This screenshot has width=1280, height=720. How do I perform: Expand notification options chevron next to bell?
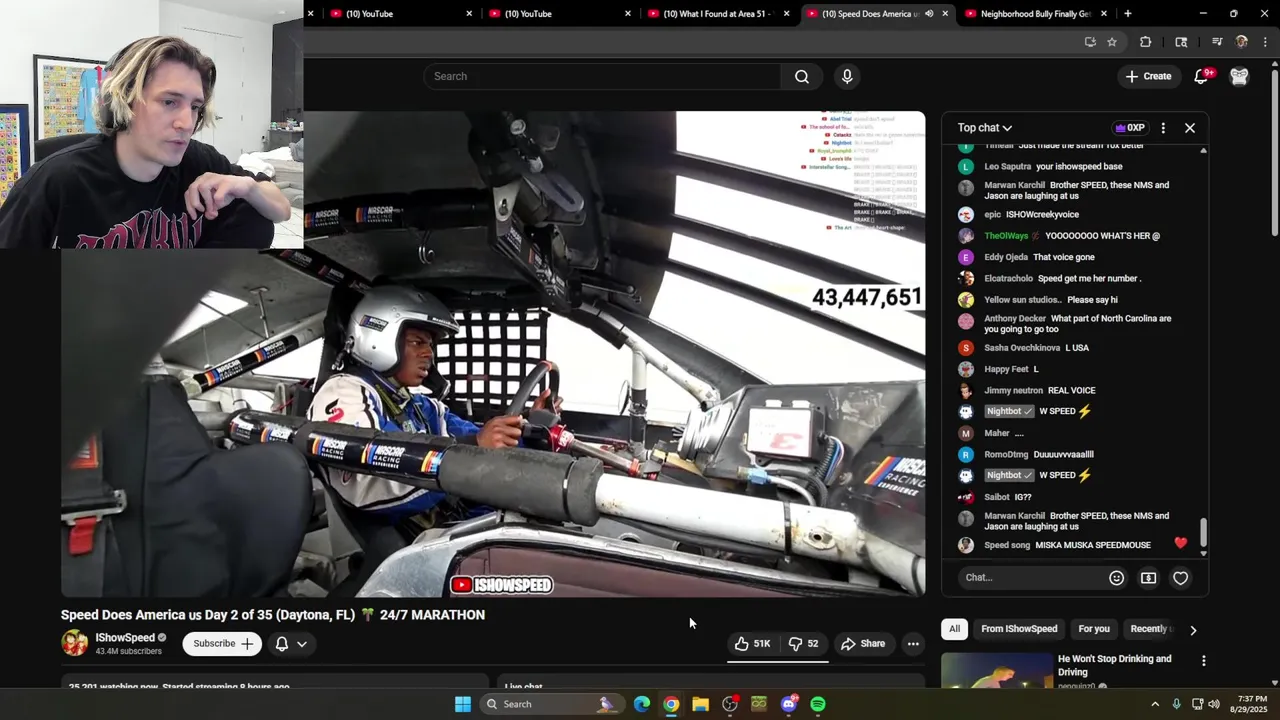pos(301,644)
